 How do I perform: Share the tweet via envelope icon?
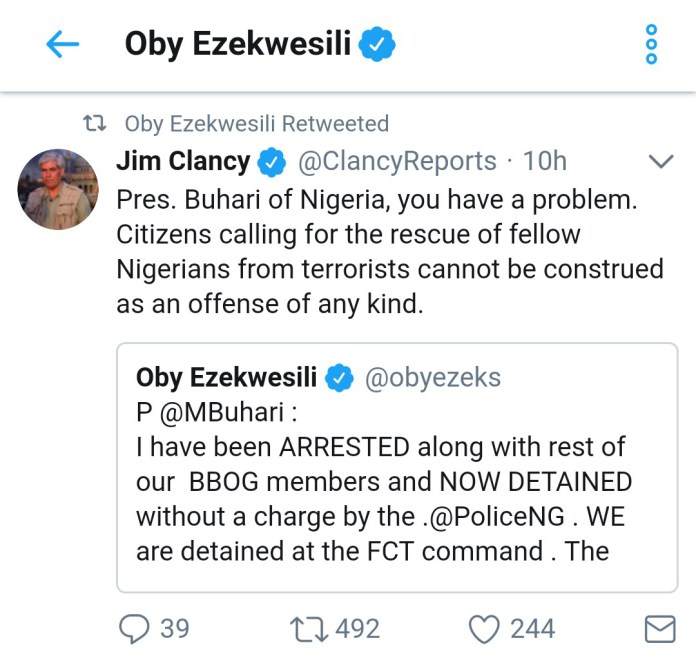click(x=658, y=628)
